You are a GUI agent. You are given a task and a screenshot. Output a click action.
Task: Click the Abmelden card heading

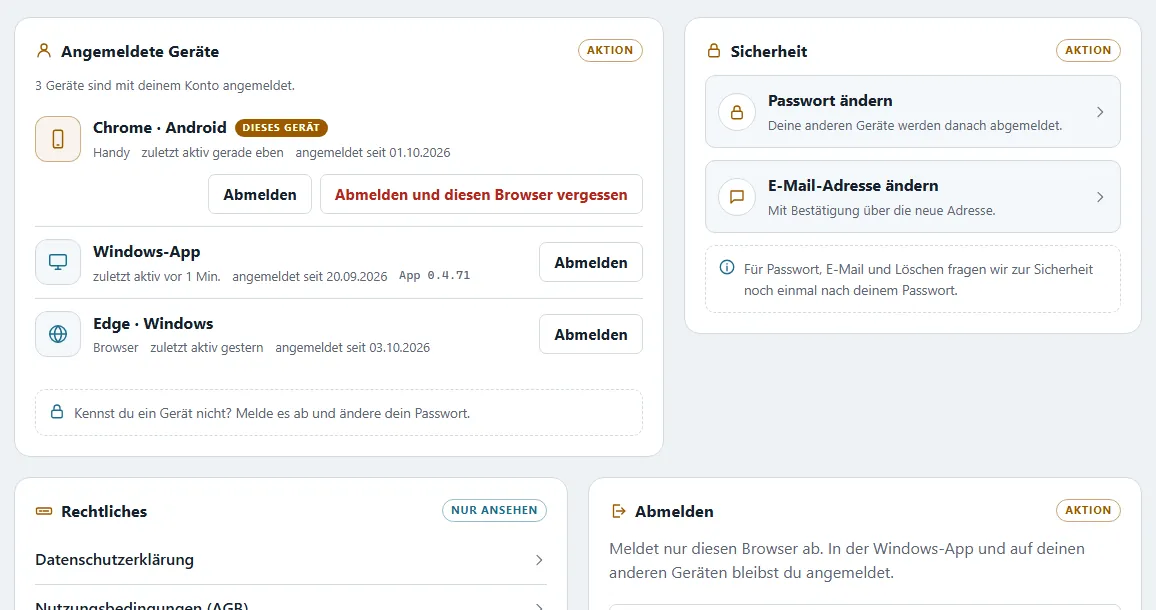tap(674, 511)
